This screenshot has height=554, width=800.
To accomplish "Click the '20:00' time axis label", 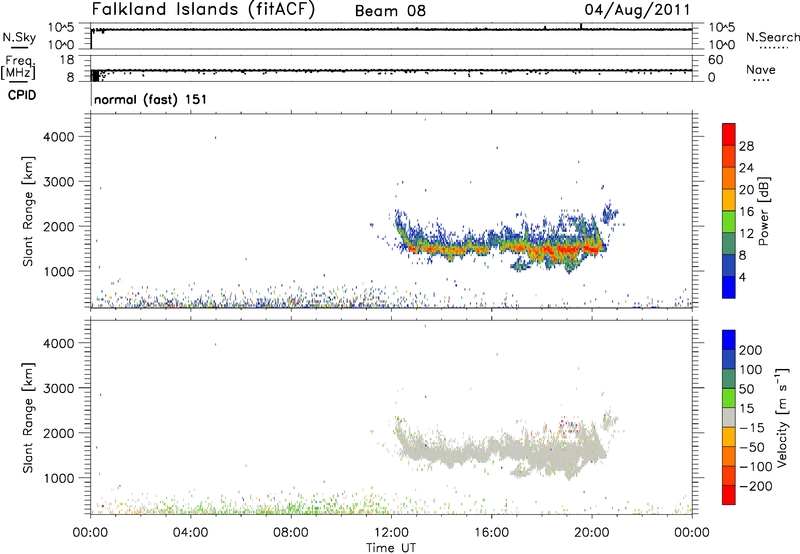I will [592, 533].
